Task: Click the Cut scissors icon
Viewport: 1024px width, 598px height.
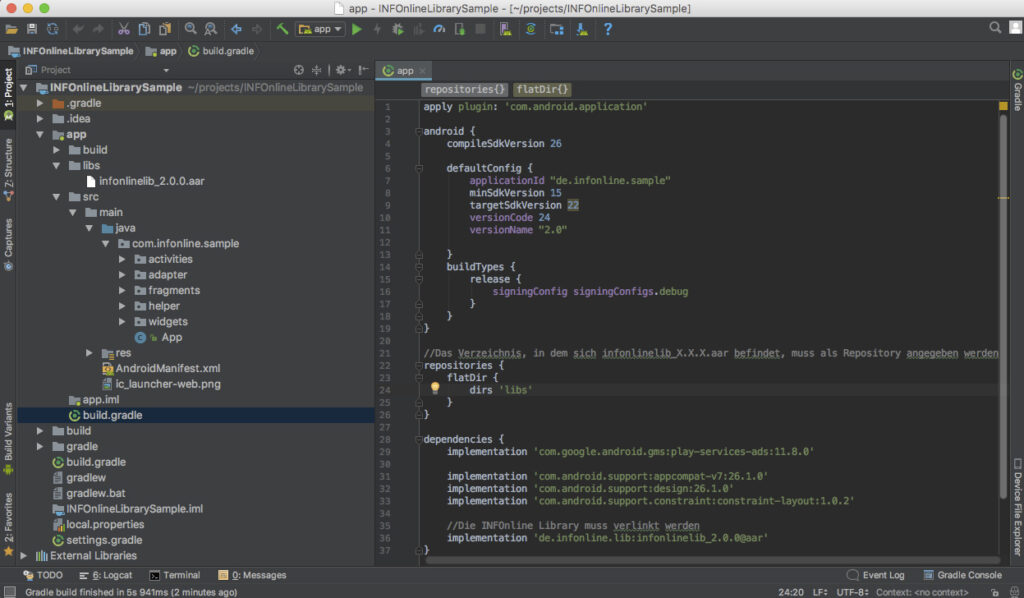Action: [124, 29]
